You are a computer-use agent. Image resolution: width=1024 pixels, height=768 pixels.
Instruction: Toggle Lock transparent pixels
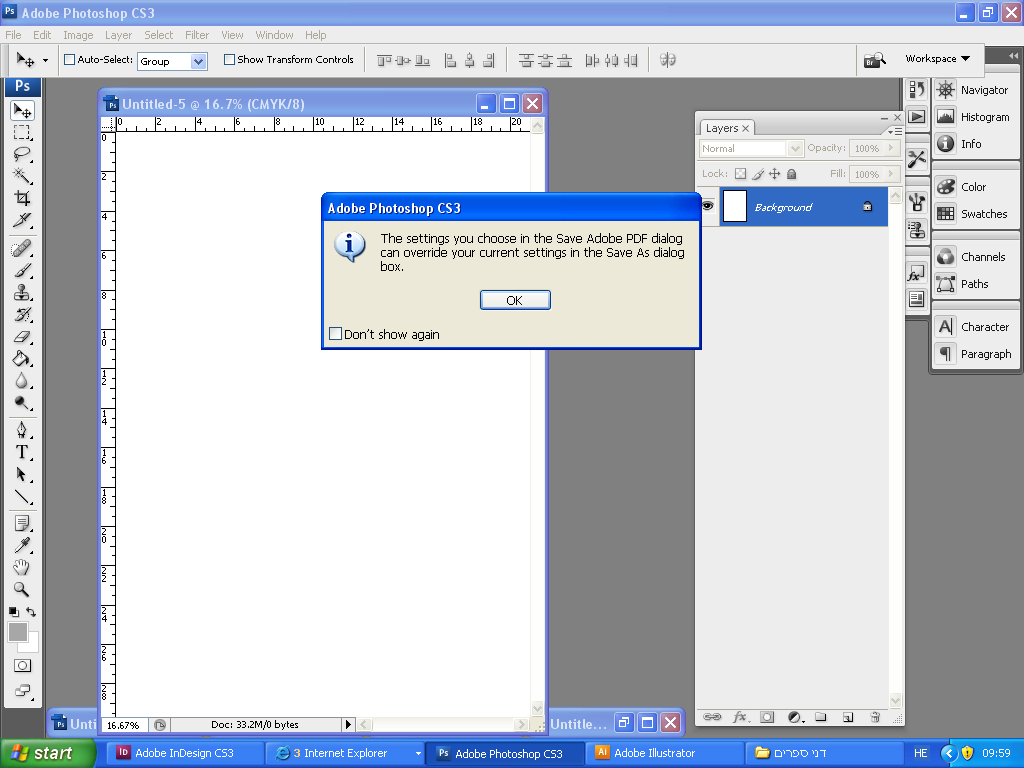coord(741,174)
